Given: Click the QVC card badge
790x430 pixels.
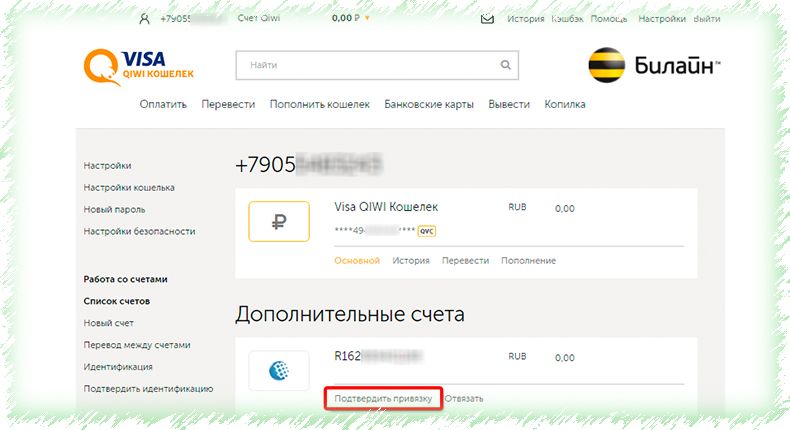Looking at the screenshot, I should click(x=427, y=231).
